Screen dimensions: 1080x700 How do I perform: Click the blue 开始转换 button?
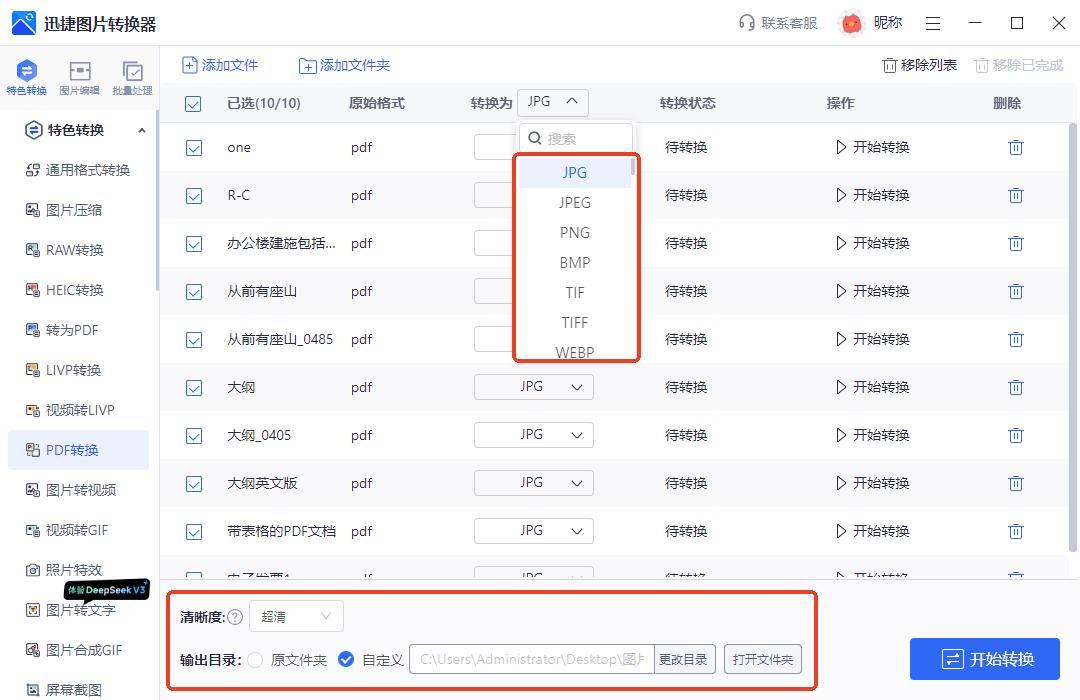tap(986, 659)
